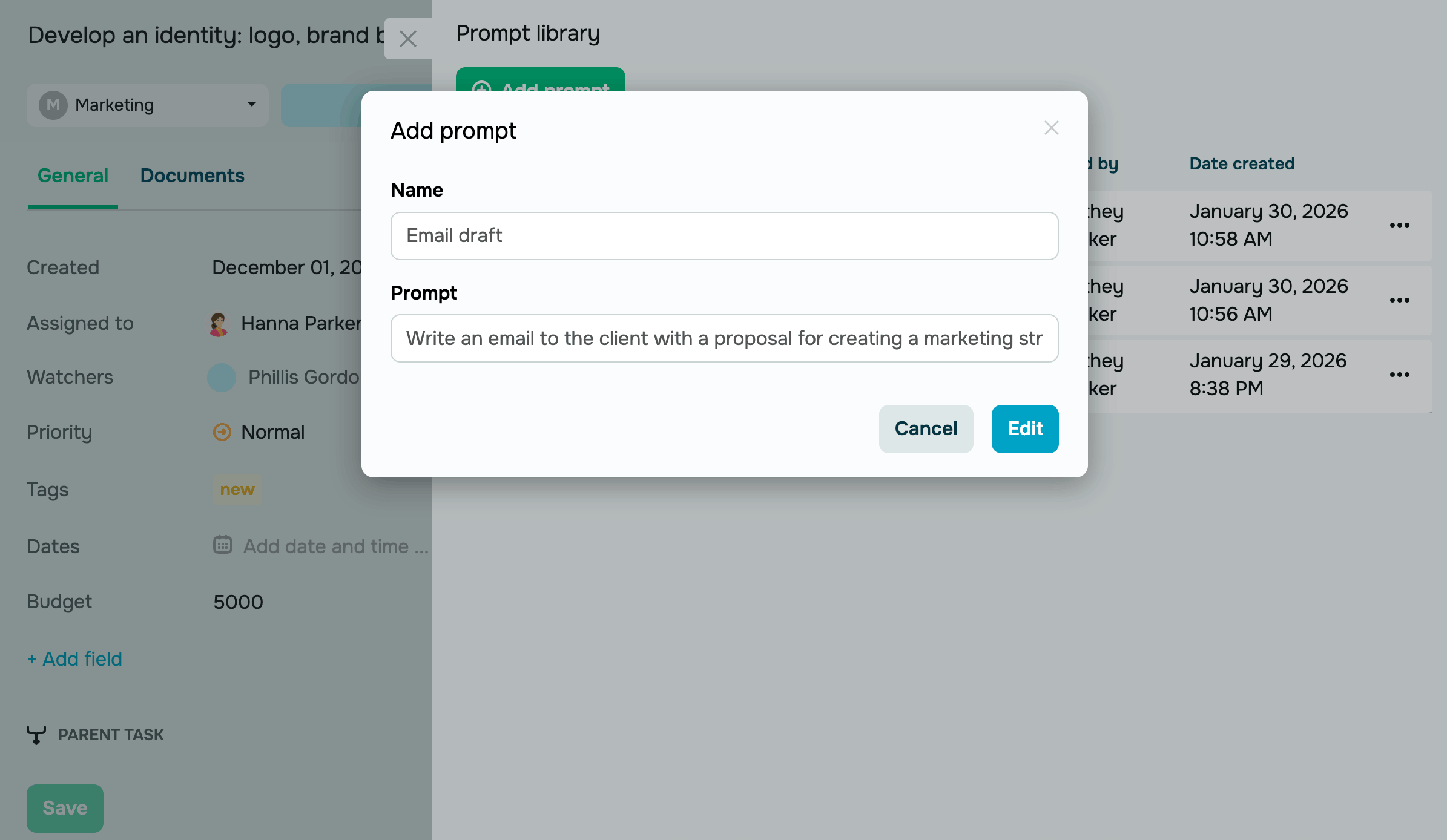Open options menu for January 30 10:58 AM prompt

(x=1399, y=225)
